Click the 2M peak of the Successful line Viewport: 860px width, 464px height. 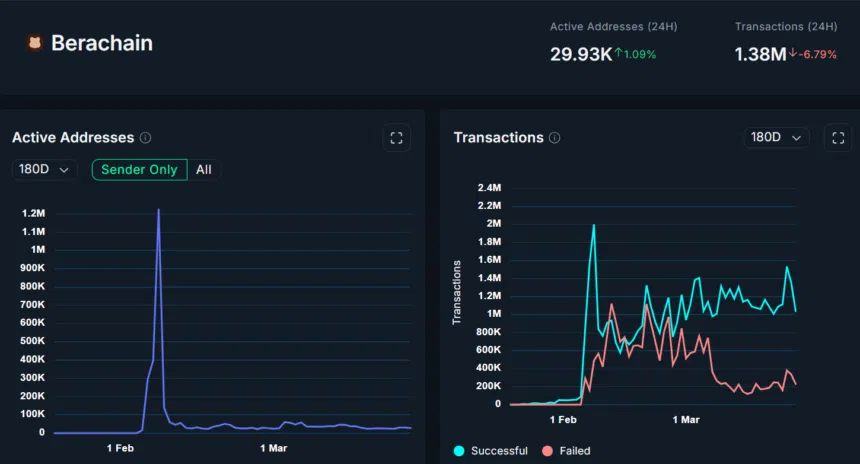tap(593, 225)
